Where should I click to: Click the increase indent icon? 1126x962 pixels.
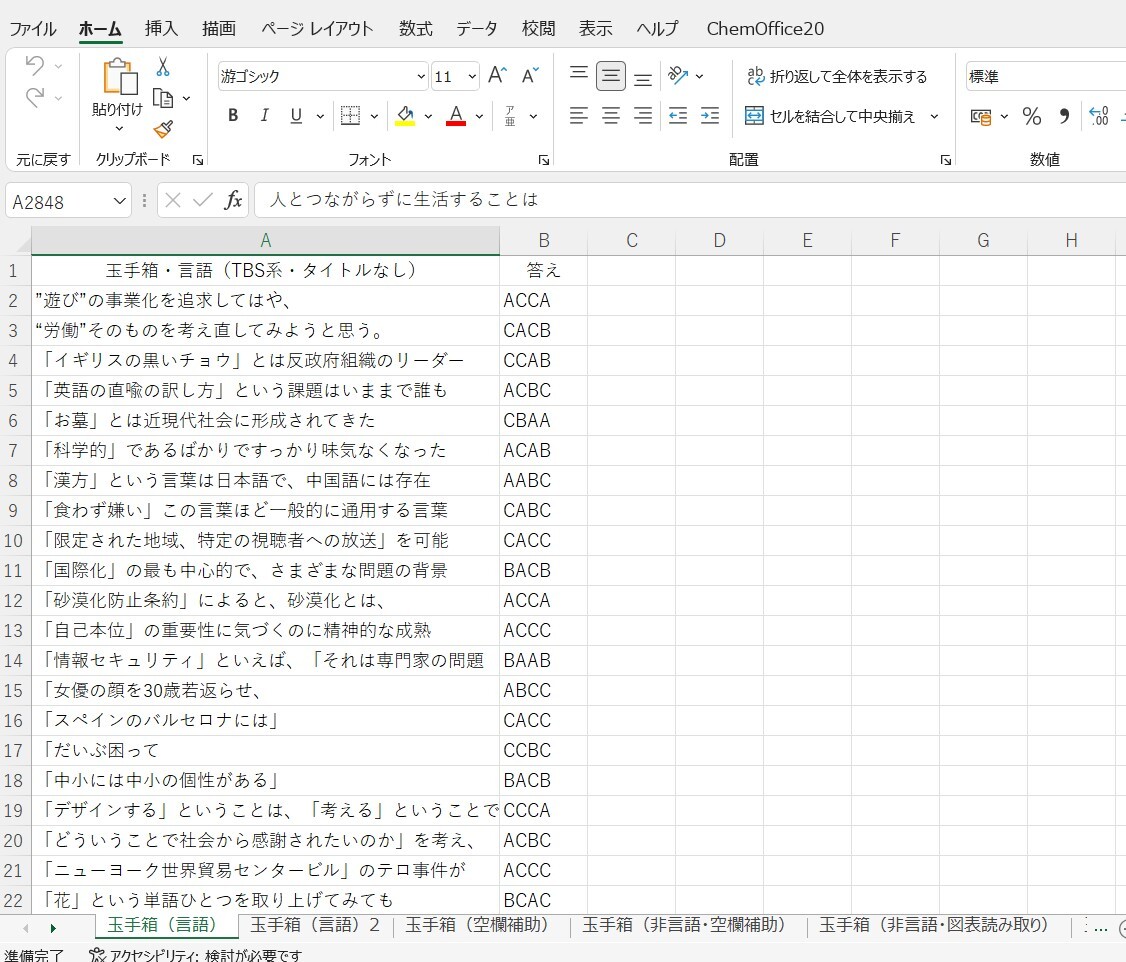pyautogui.click(x=710, y=116)
